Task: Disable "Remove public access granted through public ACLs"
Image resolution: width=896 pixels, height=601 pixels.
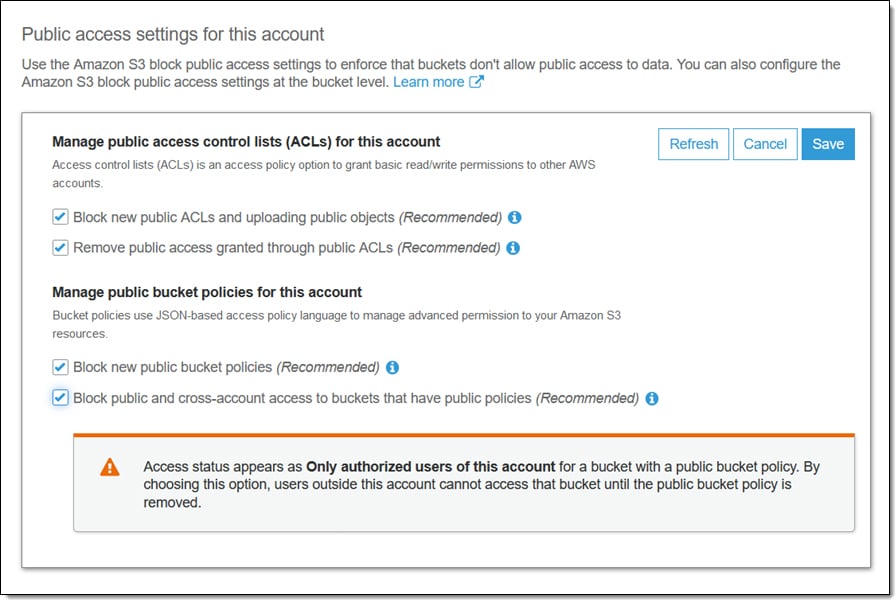Action: coord(60,247)
